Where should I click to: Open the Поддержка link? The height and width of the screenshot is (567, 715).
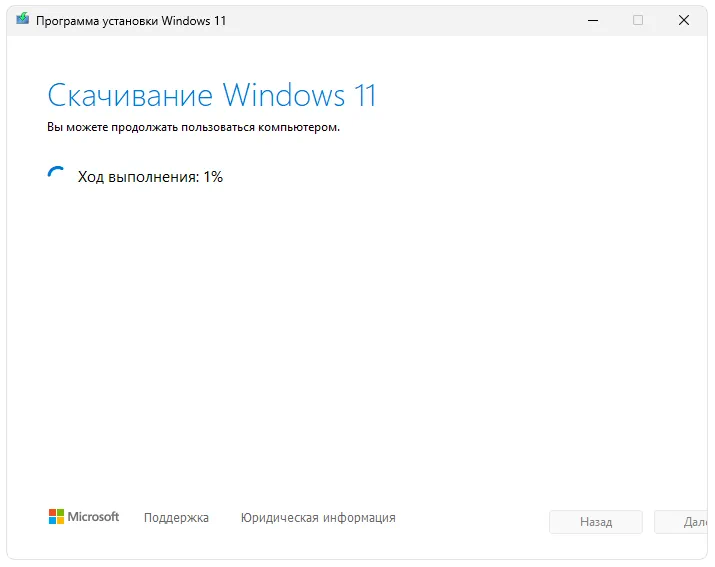(x=176, y=518)
